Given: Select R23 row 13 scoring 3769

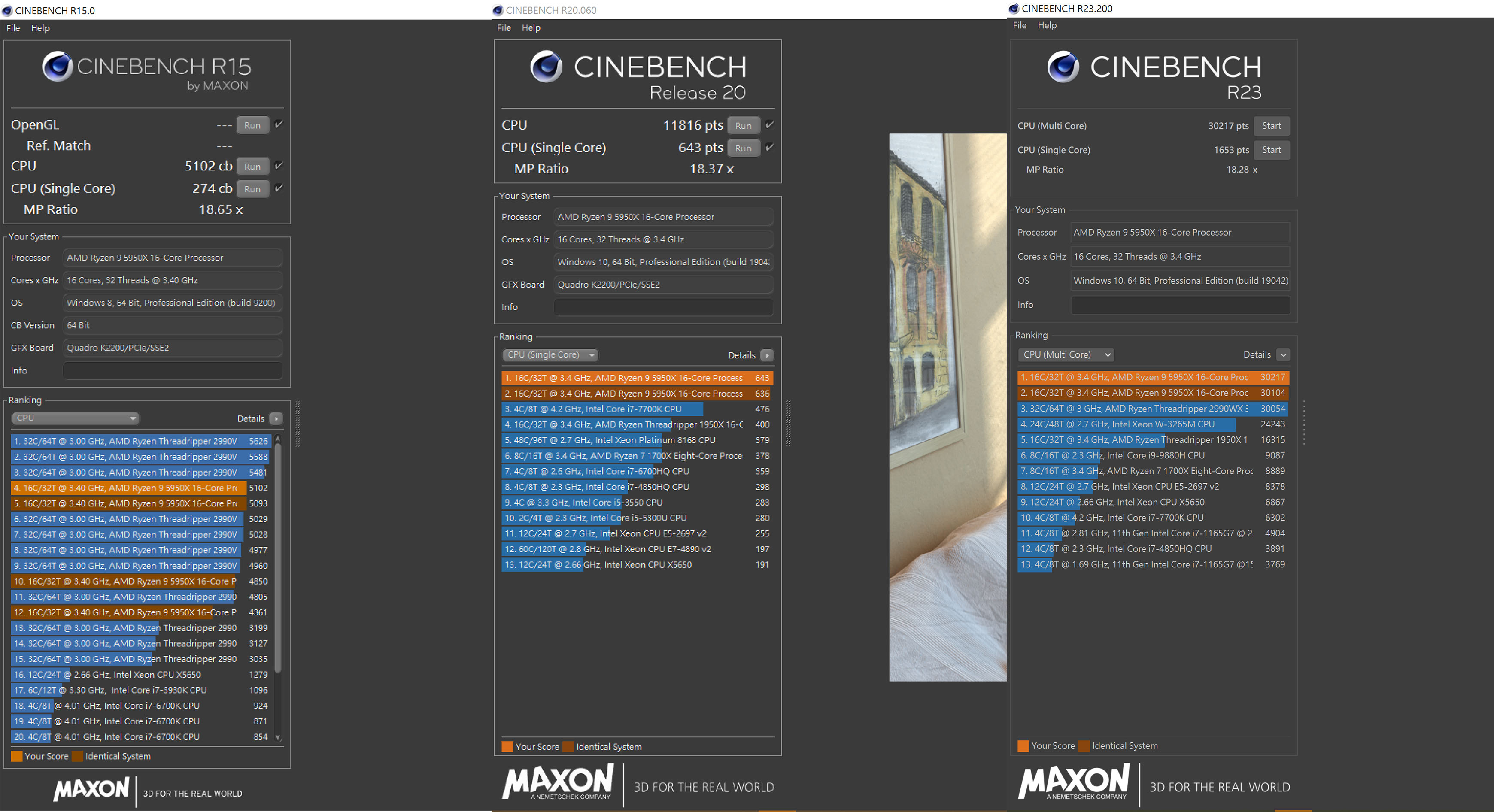Looking at the screenshot, I should coord(1154,564).
